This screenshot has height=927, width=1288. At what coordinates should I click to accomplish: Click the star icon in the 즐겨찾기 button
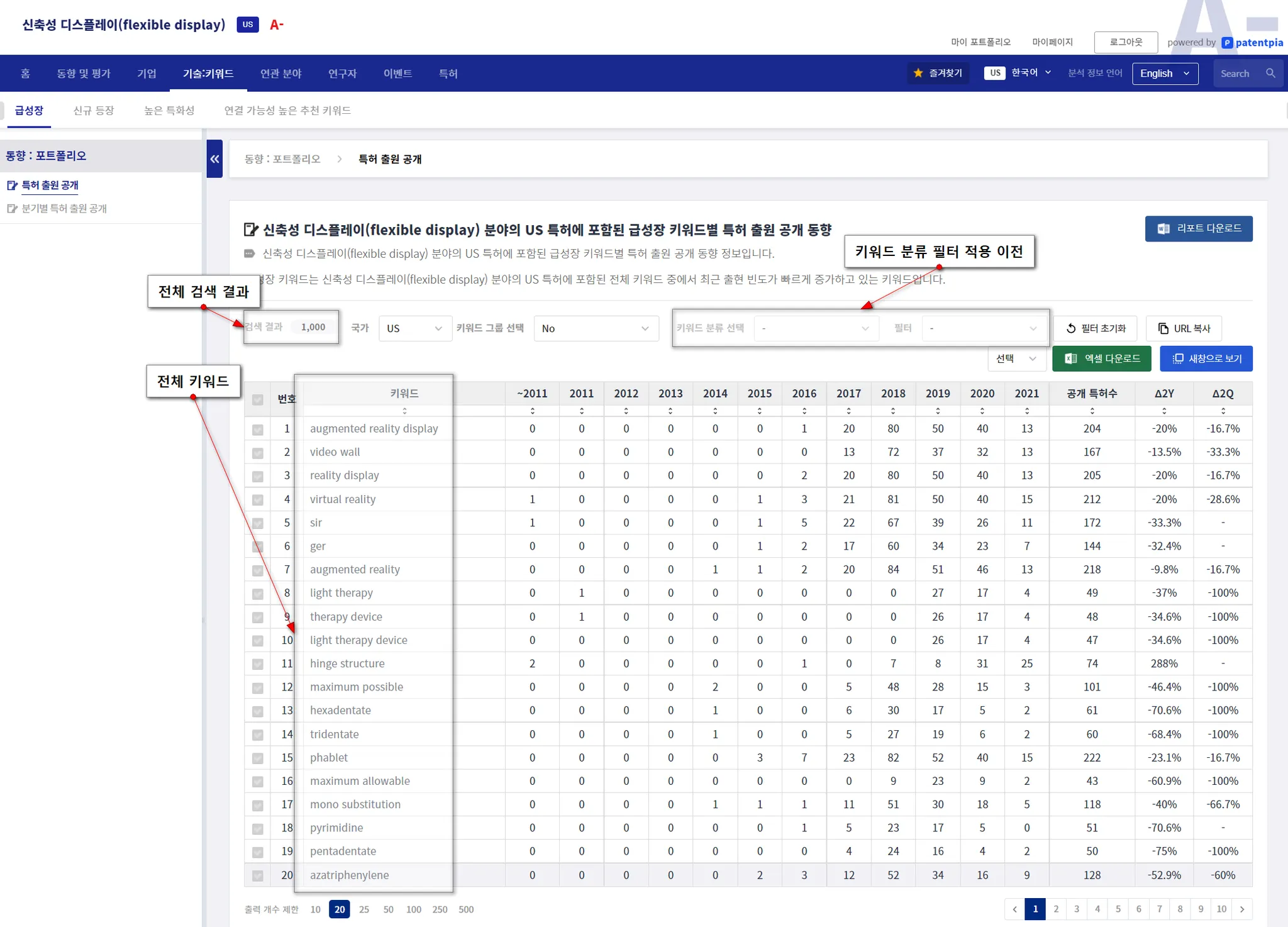coord(918,73)
